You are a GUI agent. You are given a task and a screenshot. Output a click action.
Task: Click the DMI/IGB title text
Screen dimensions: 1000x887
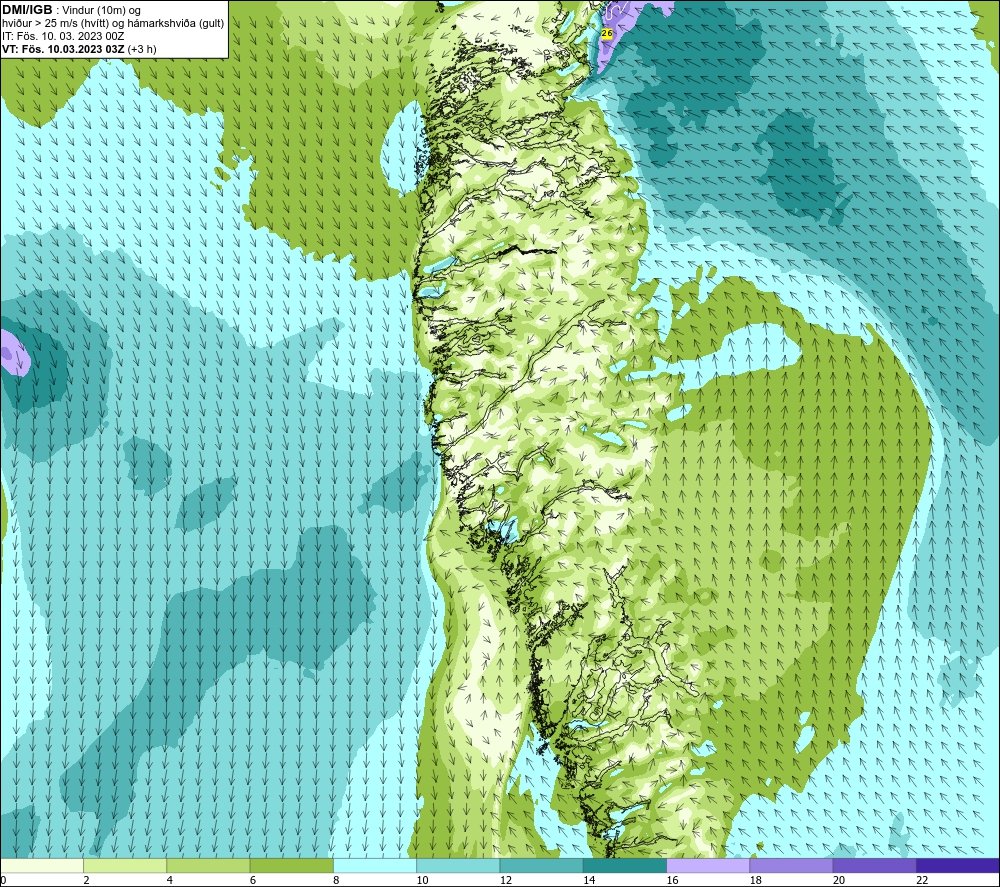pos(27,10)
